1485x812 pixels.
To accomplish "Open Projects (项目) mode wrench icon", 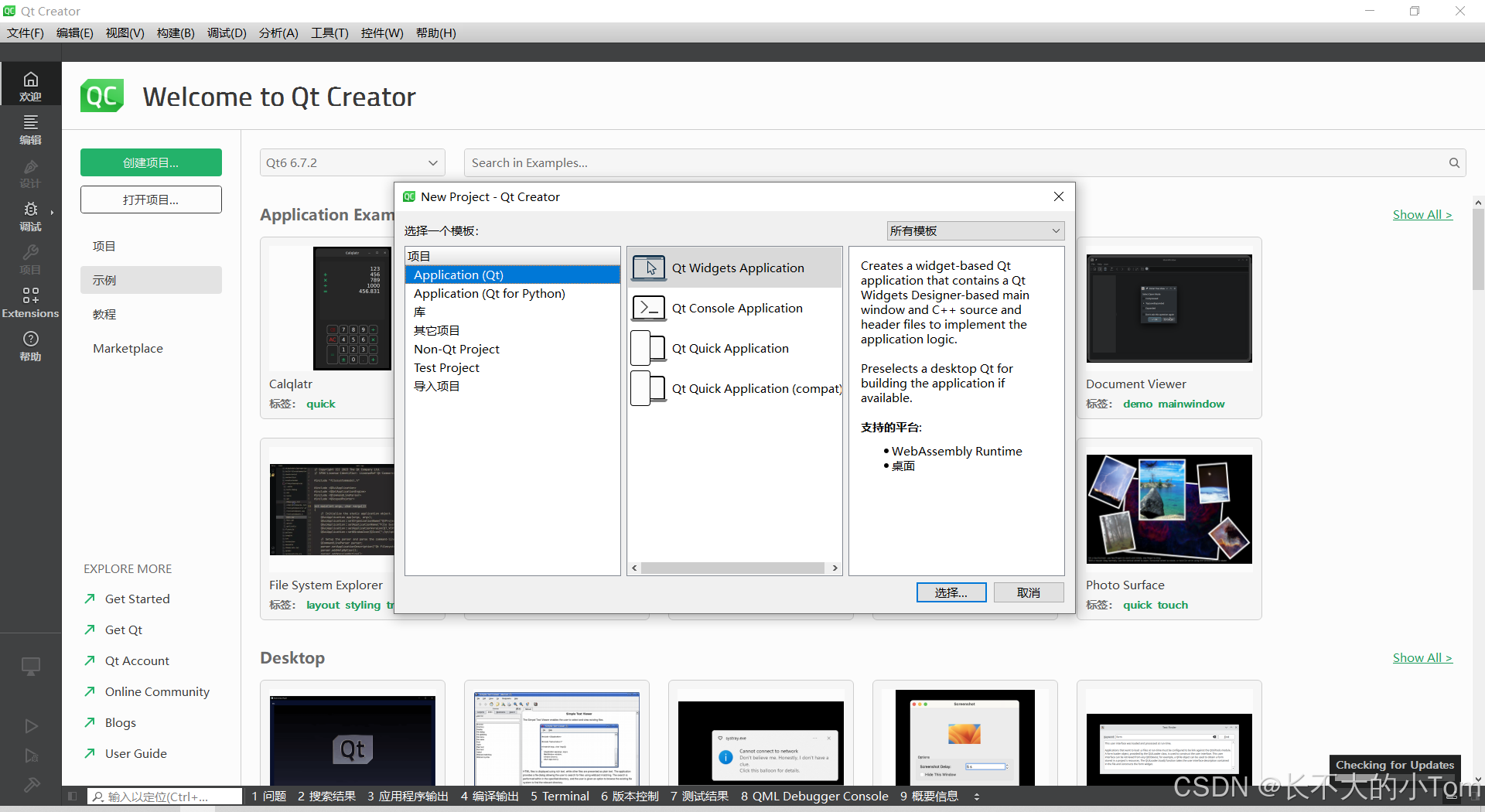I will 30,259.
